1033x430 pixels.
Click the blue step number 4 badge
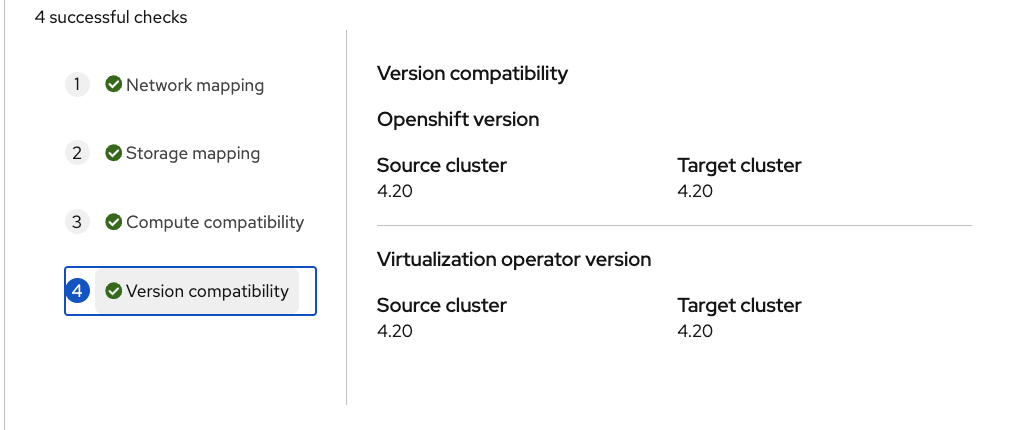[77, 291]
